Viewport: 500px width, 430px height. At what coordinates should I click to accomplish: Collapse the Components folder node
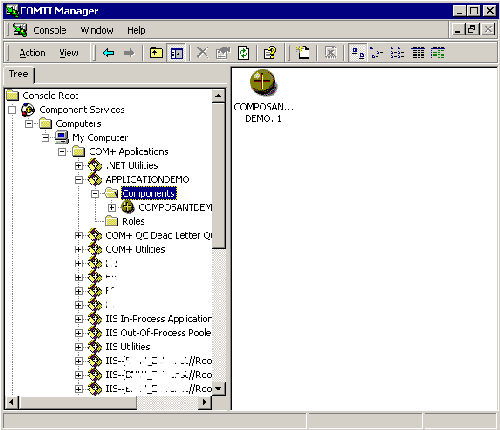pos(95,194)
